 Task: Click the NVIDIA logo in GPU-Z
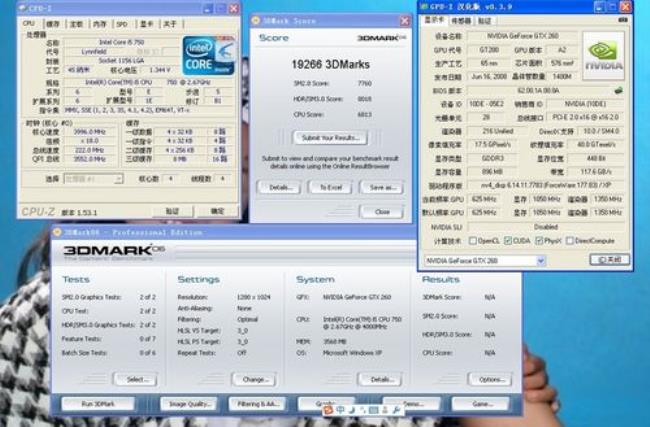604,56
